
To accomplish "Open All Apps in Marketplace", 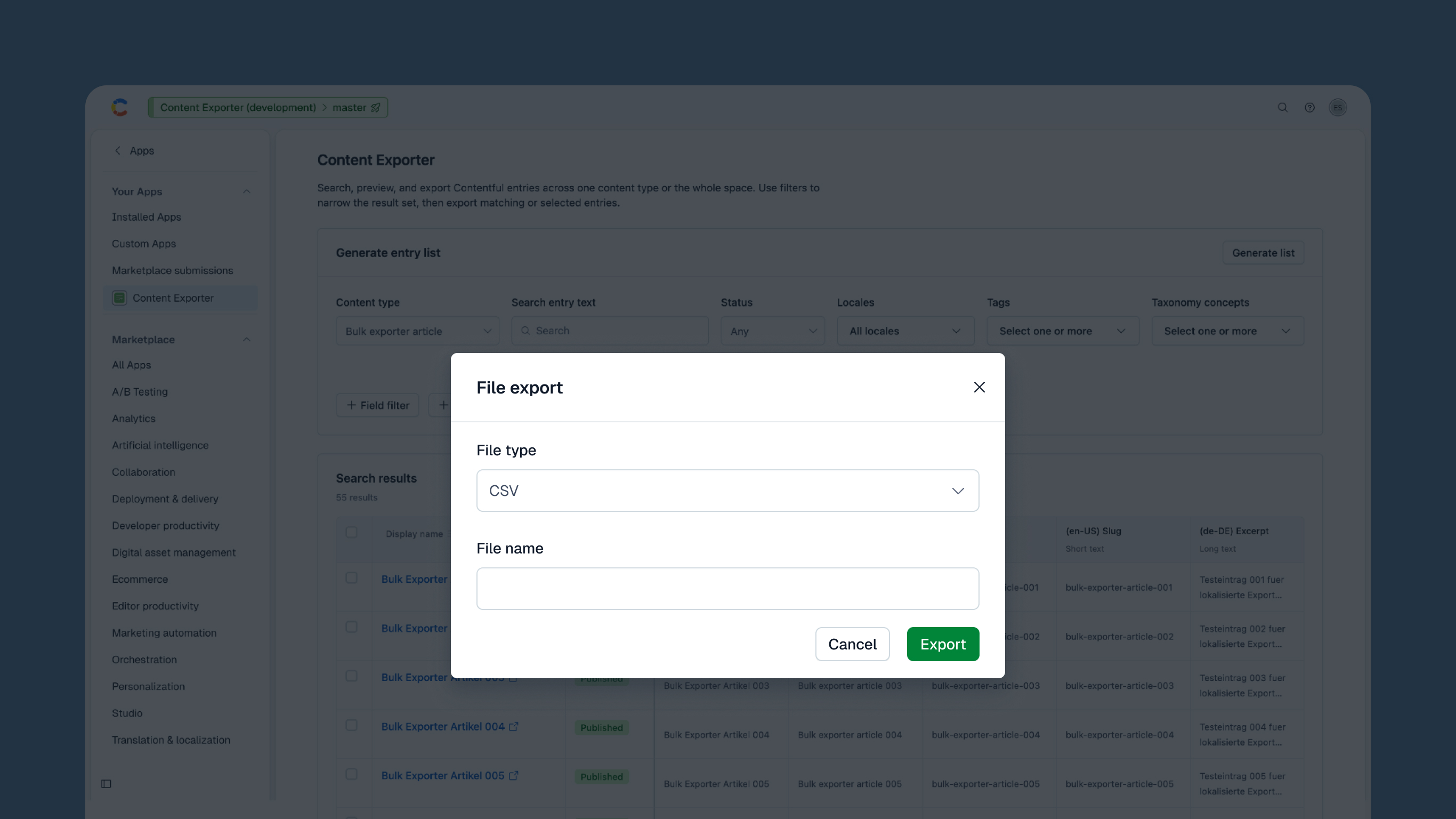I will point(131,365).
